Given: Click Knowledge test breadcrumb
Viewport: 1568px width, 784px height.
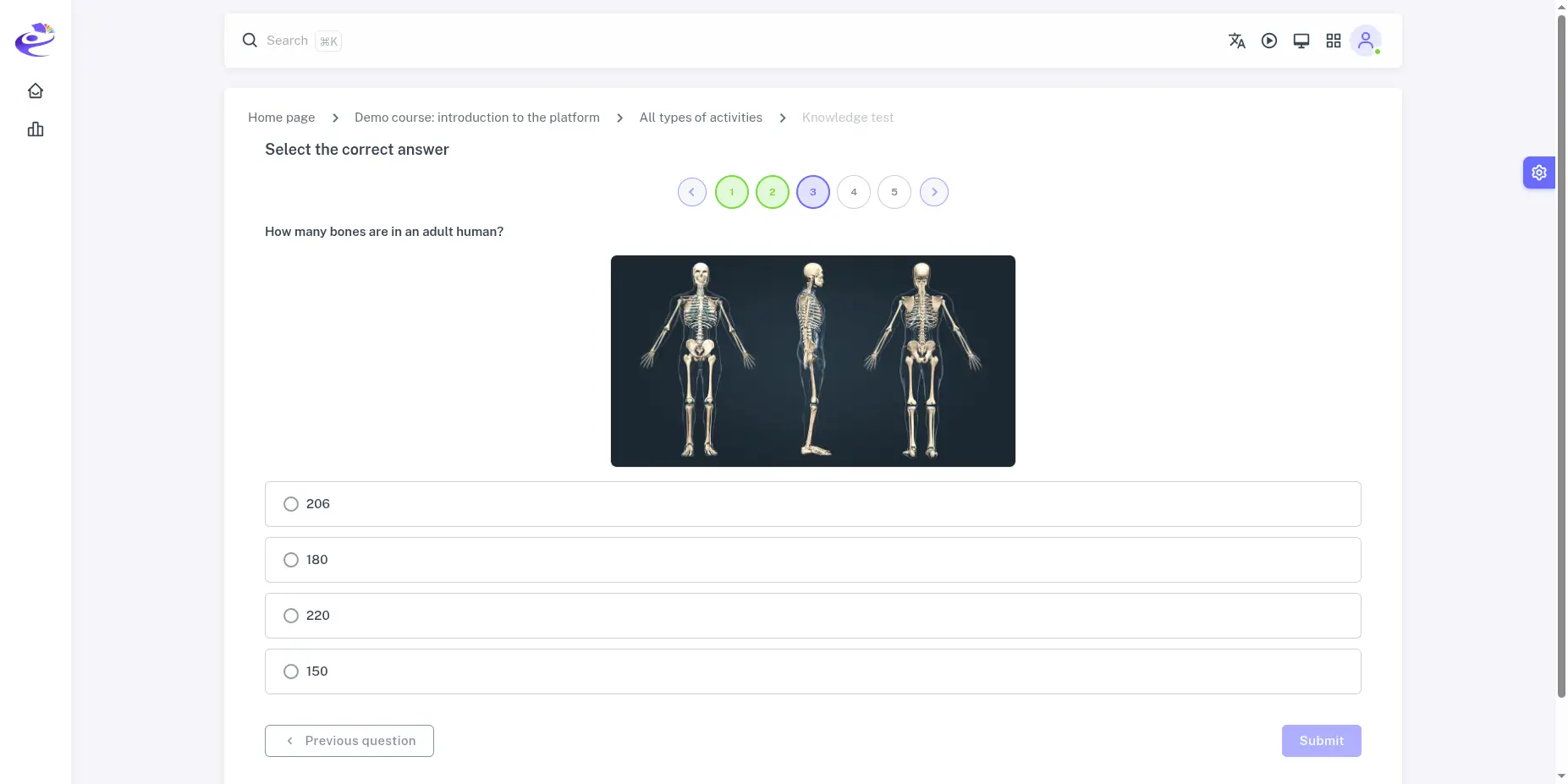Looking at the screenshot, I should coord(848,118).
